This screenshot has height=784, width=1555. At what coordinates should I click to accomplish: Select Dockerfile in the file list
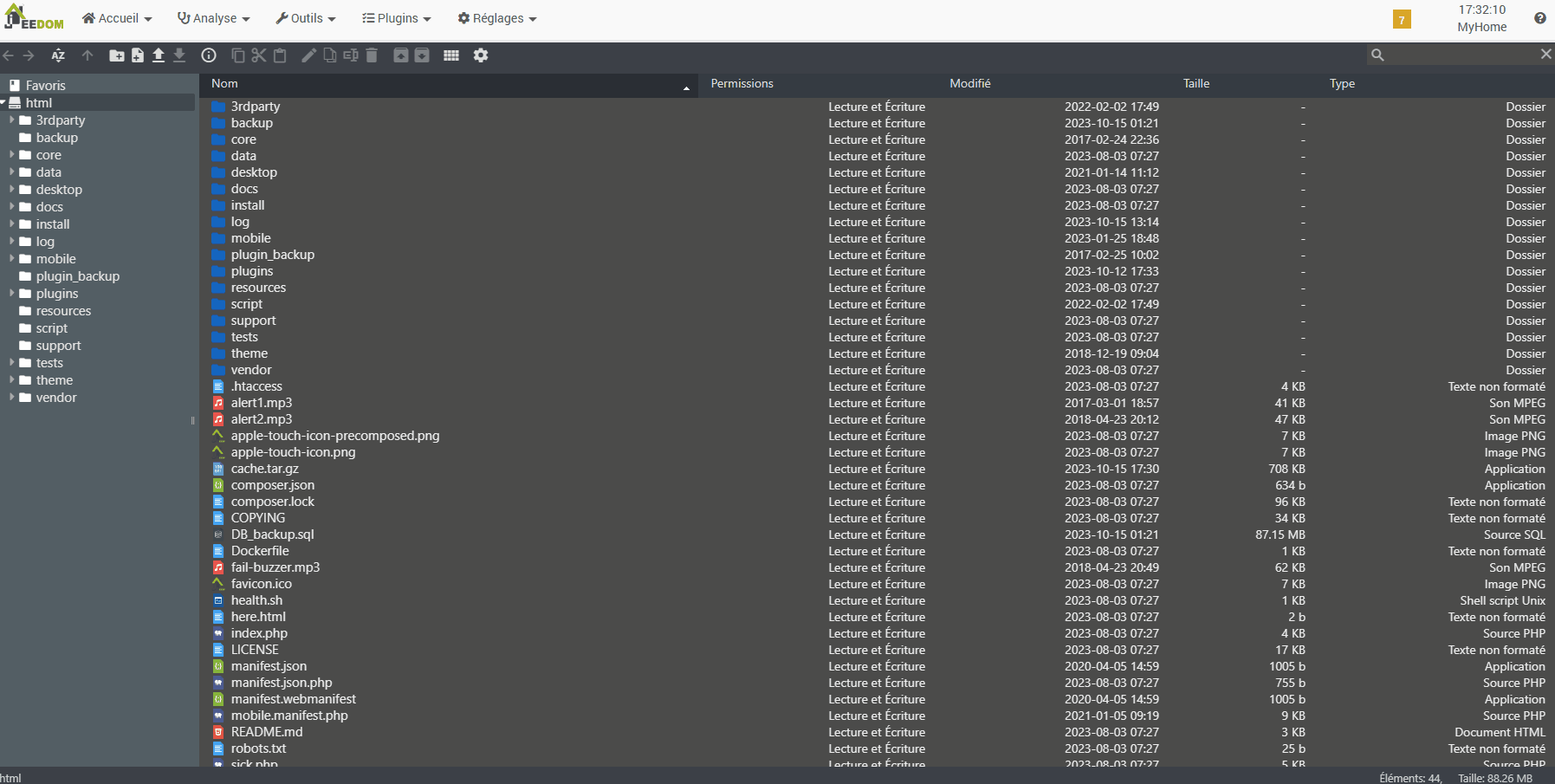877,551
